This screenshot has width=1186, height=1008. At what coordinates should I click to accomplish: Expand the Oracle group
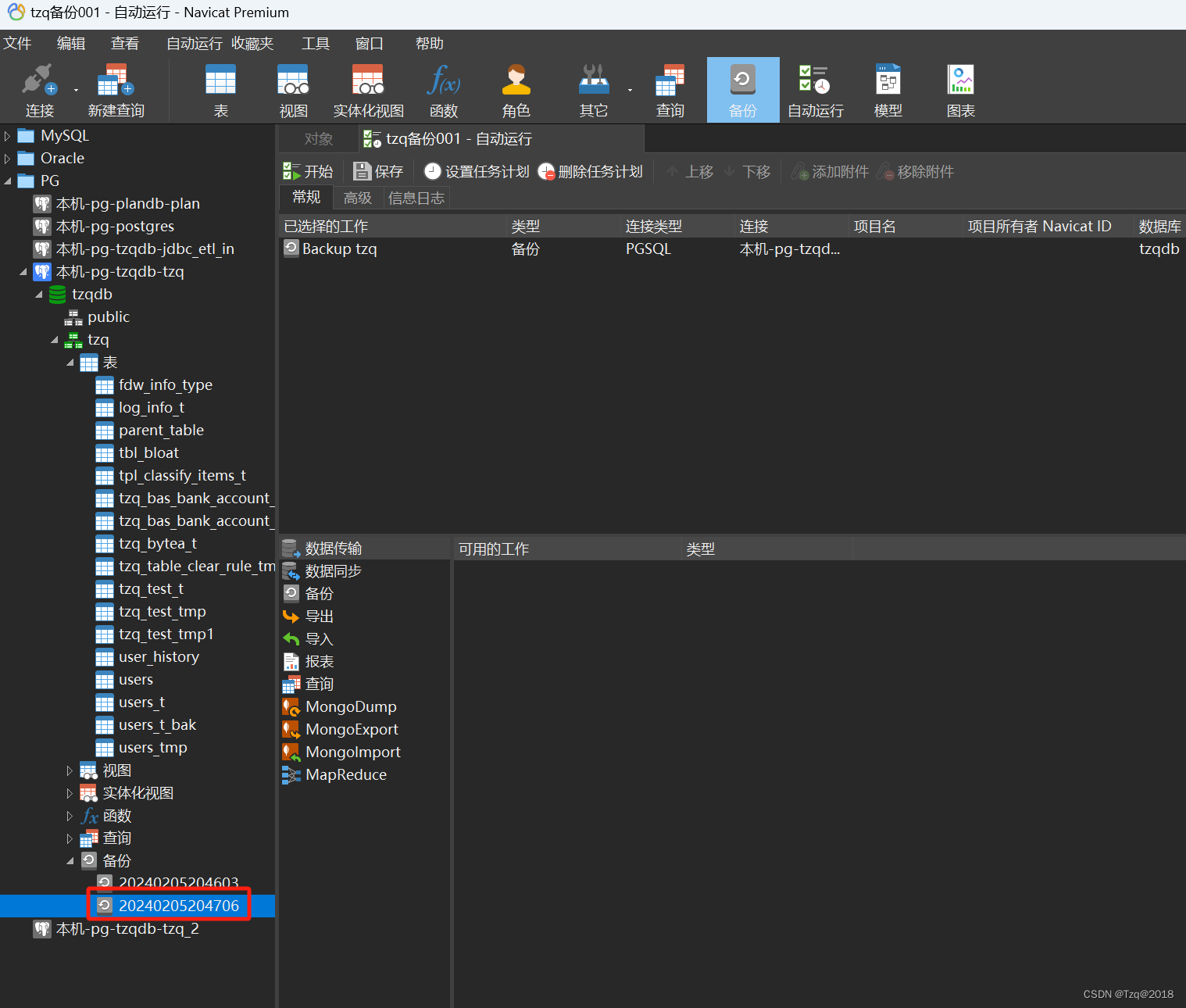pyautogui.click(x=7, y=159)
